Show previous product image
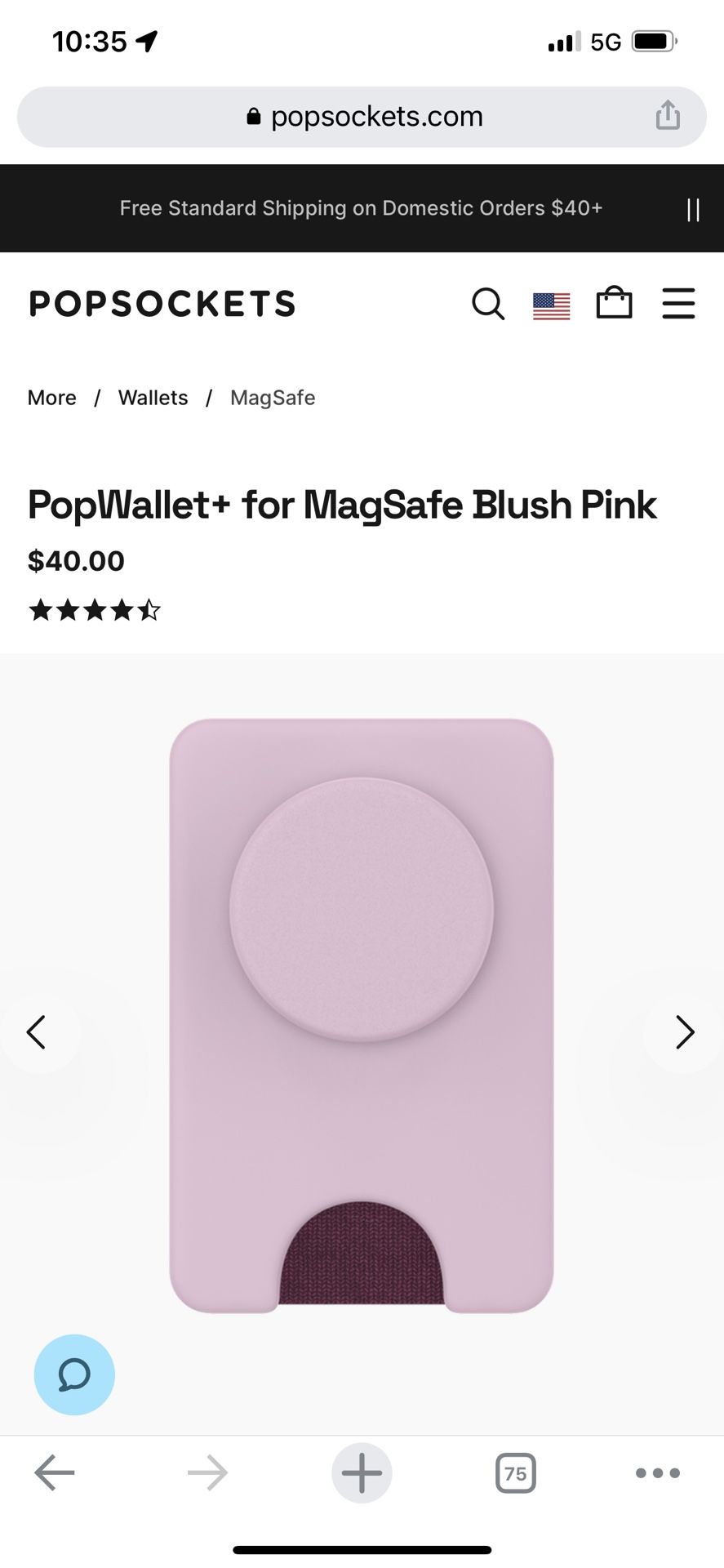This screenshot has width=724, height=1568. click(x=37, y=1032)
